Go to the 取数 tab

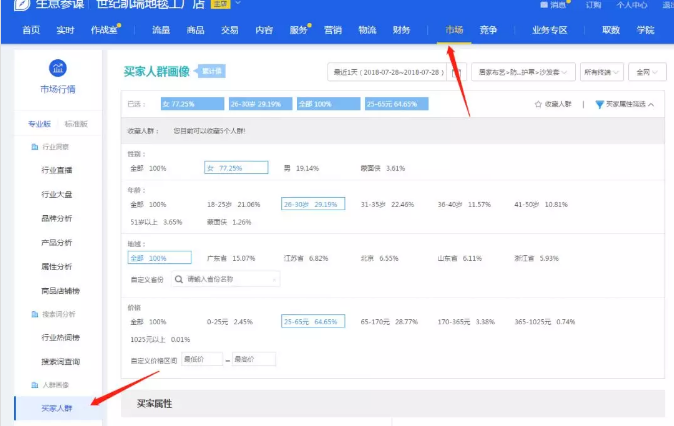[x=611, y=30]
